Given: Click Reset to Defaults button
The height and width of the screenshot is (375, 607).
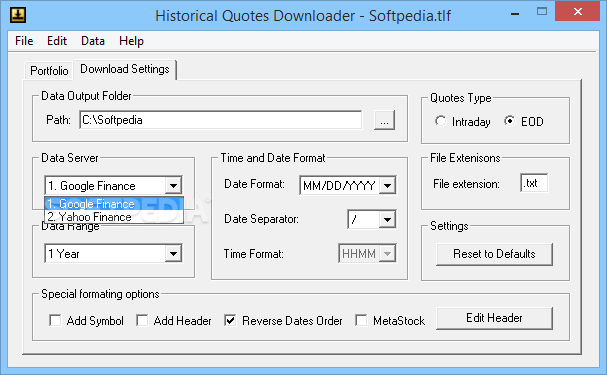Looking at the screenshot, I should (494, 254).
